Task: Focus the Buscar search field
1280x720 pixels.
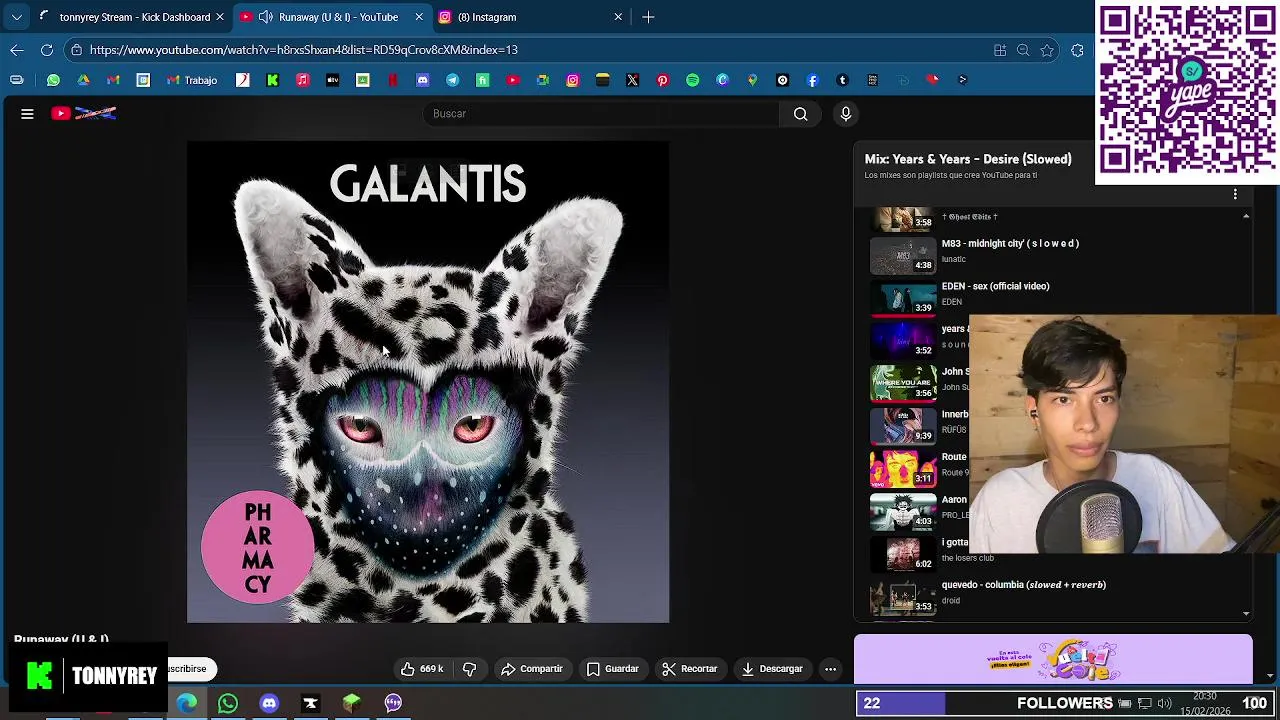Action: point(602,114)
